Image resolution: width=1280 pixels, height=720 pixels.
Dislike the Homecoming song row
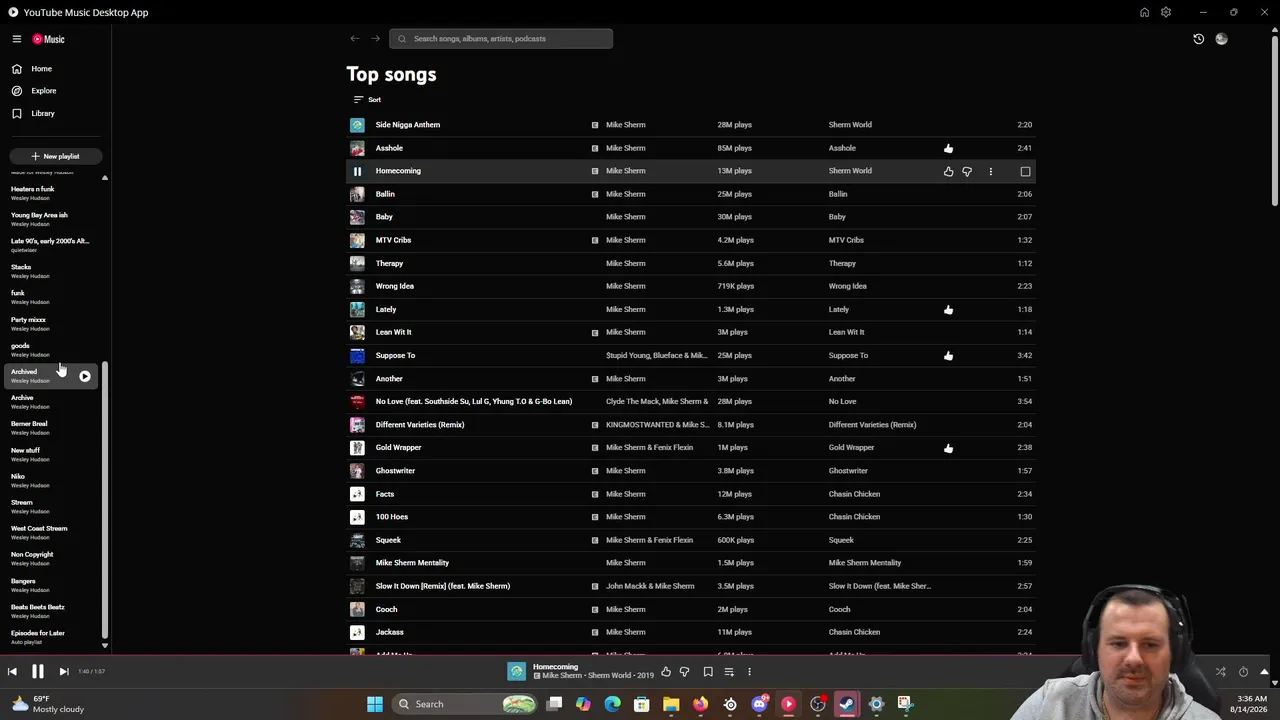coord(966,171)
